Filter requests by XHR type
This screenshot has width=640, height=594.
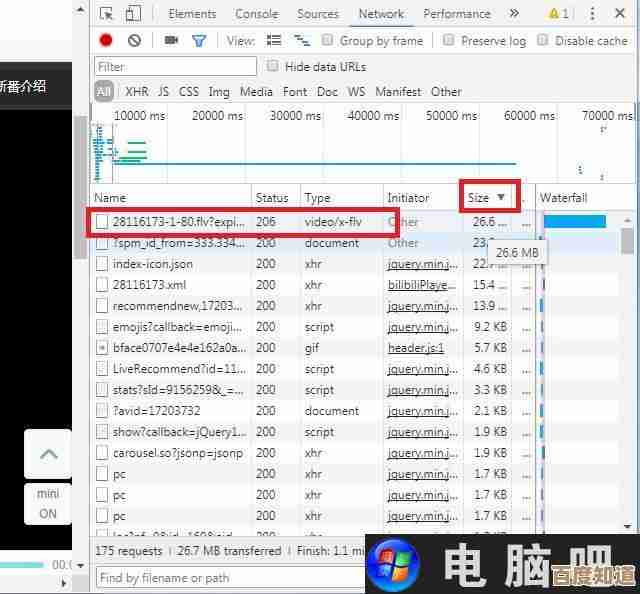[x=136, y=91]
